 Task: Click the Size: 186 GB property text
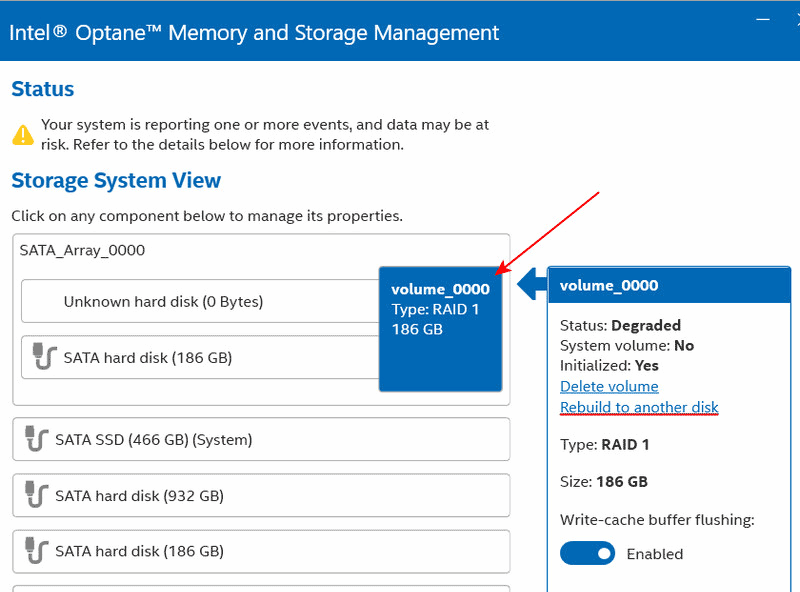(604, 481)
